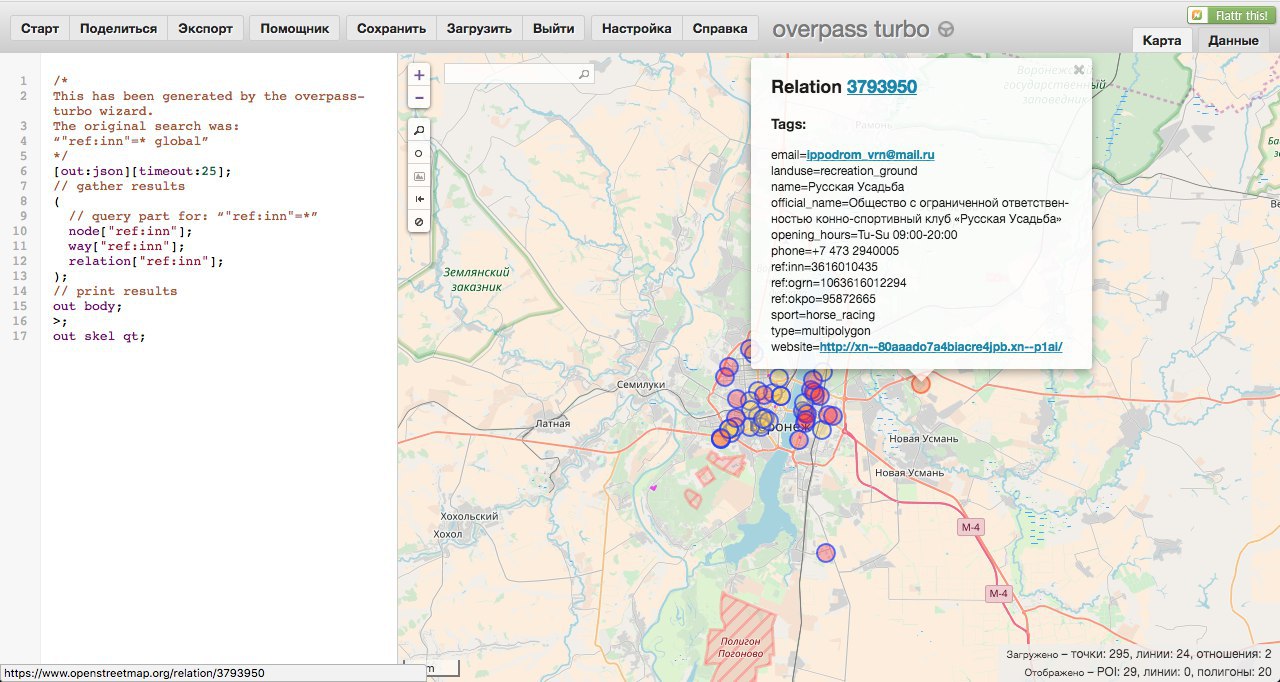1280x682 pixels.
Task: Click the orange marker under the popup tip
Action: pos(921,383)
